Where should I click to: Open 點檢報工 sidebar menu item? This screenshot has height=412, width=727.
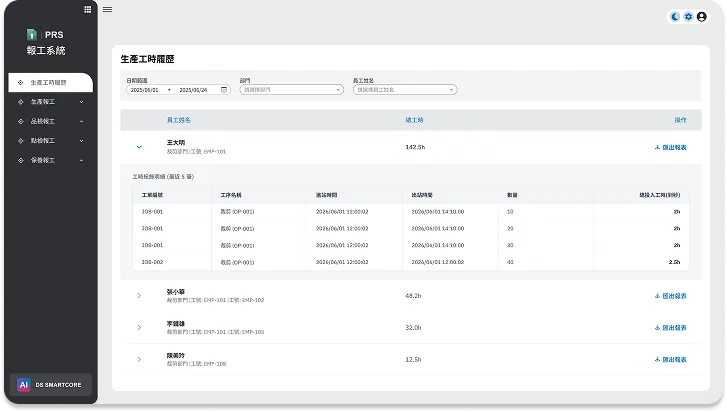51,141
